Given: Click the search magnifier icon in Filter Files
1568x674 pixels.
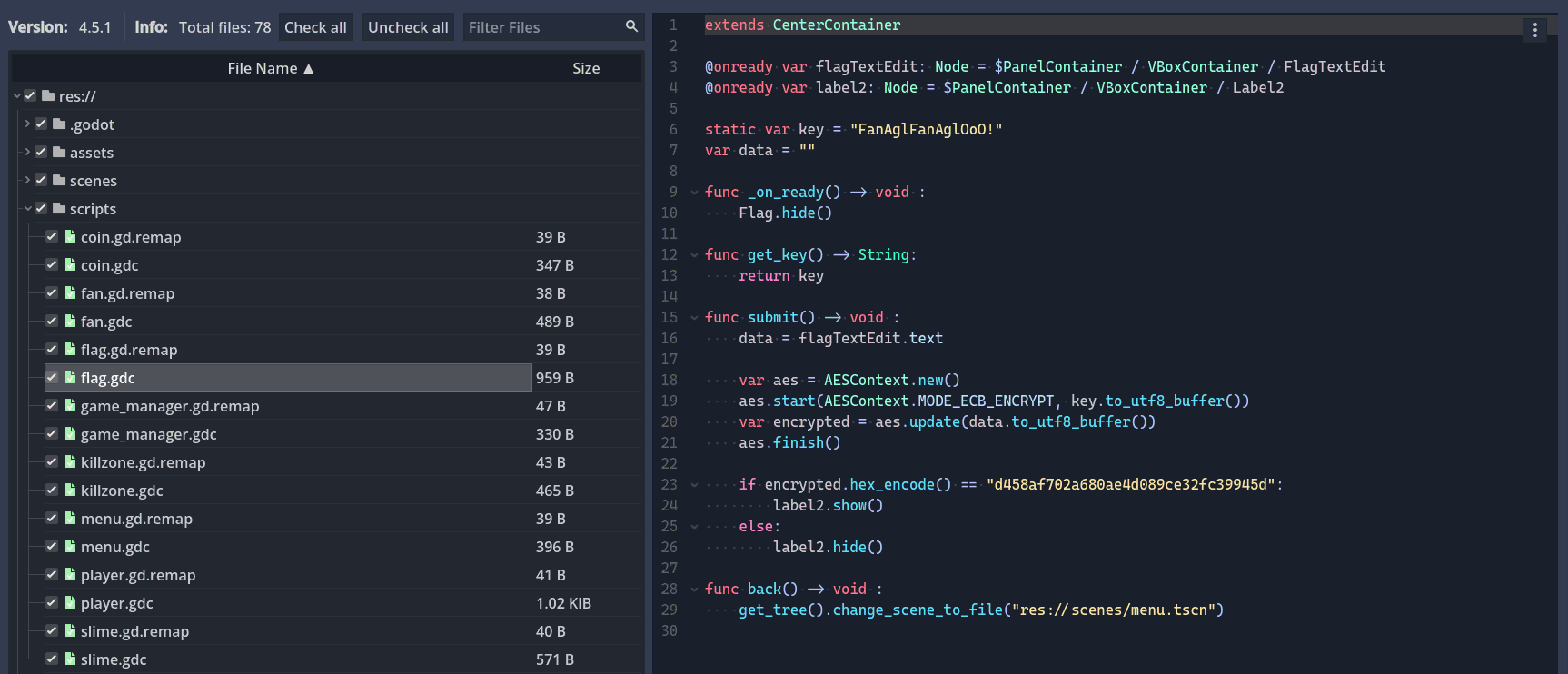Looking at the screenshot, I should 631,26.
